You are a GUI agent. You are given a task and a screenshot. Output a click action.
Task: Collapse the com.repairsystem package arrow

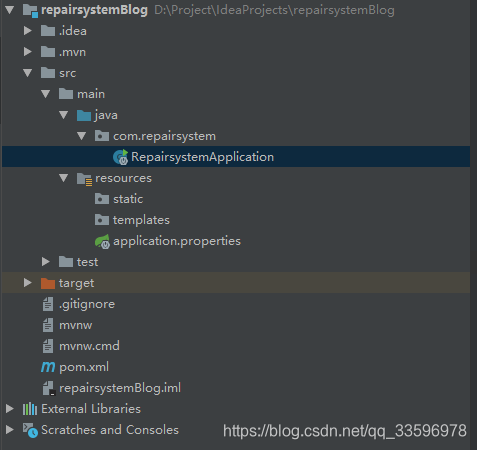click(x=82, y=136)
